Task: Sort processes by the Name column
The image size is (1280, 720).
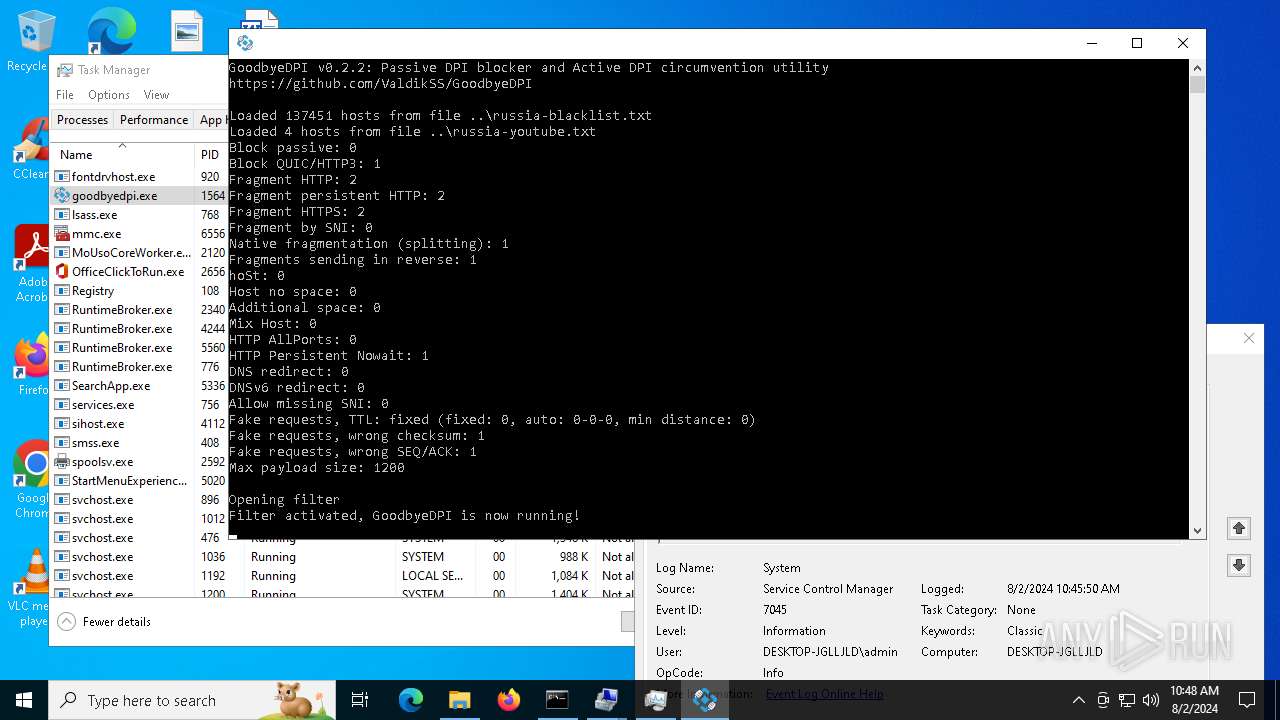Action: (122, 154)
